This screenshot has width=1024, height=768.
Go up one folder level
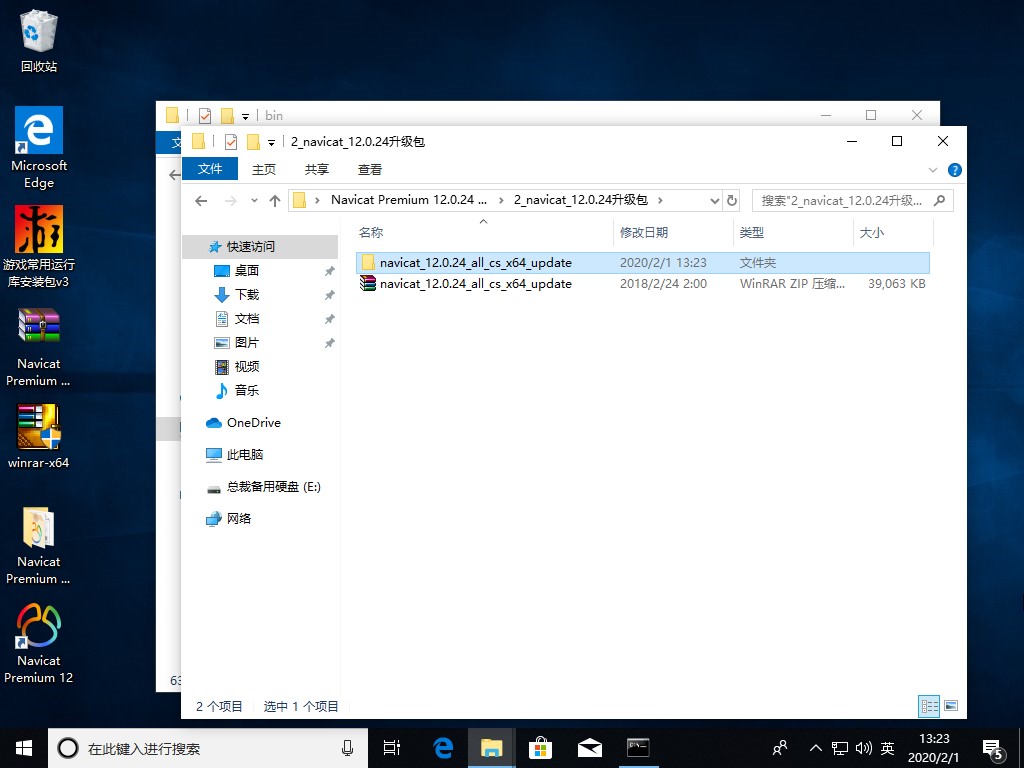point(275,200)
